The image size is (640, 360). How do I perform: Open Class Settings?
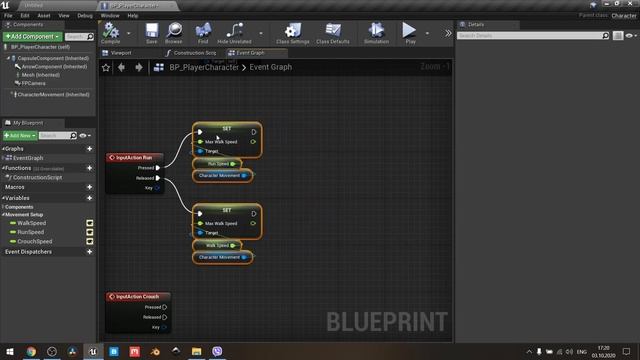pyautogui.click(x=292, y=33)
